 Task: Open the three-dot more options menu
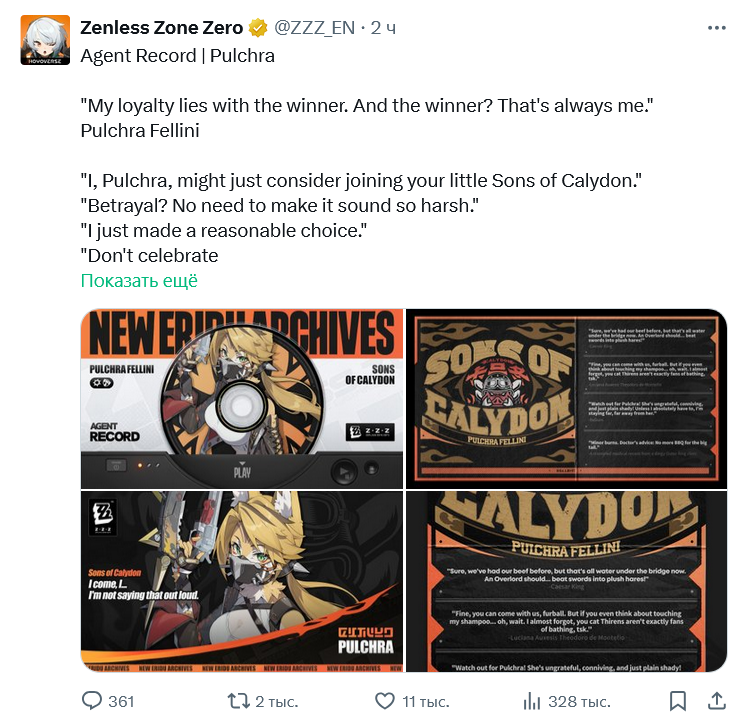click(717, 28)
